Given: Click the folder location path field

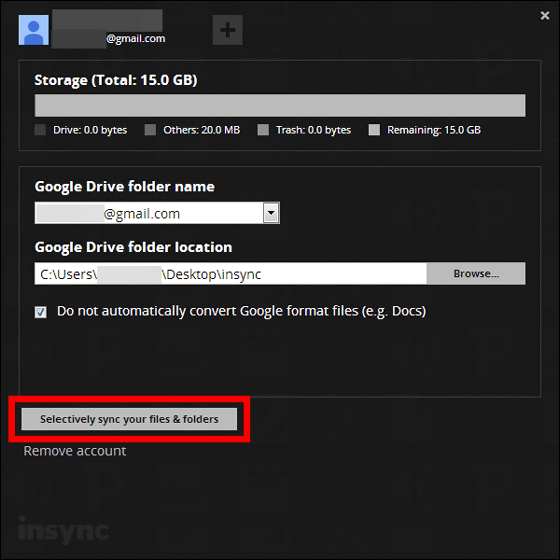Looking at the screenshot, I should (x=231, y=274).
